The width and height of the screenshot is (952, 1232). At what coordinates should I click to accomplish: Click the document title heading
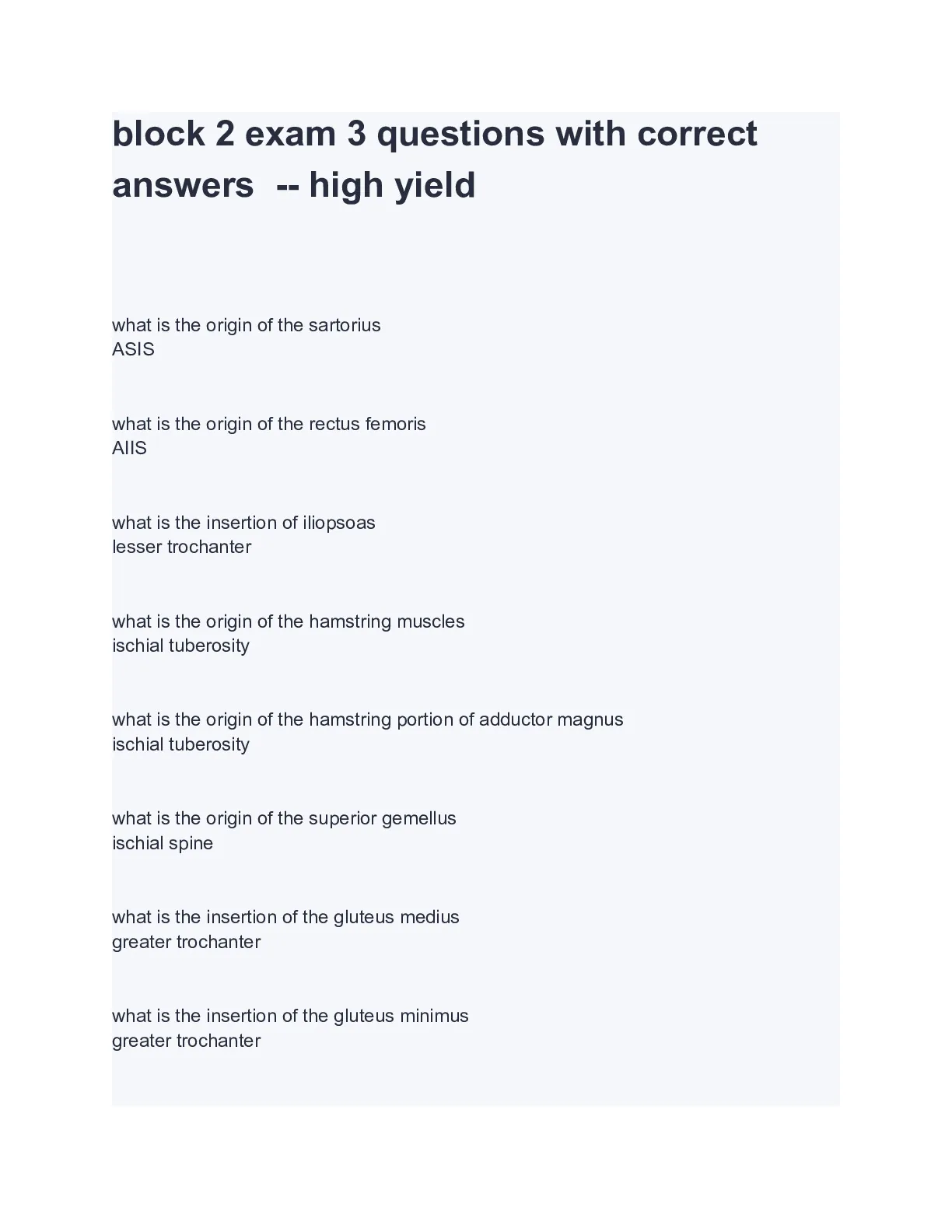coord(435,159)
